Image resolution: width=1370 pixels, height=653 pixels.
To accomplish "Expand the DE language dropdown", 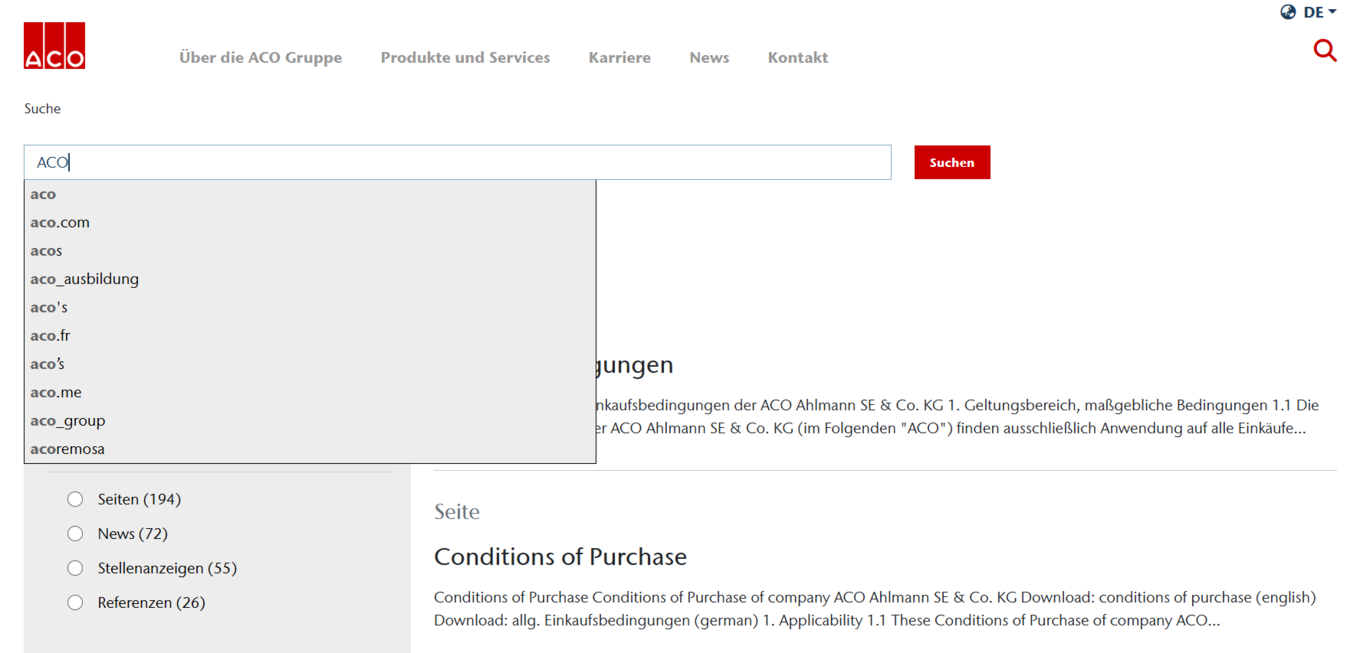I will click(x=1319, y=12).
